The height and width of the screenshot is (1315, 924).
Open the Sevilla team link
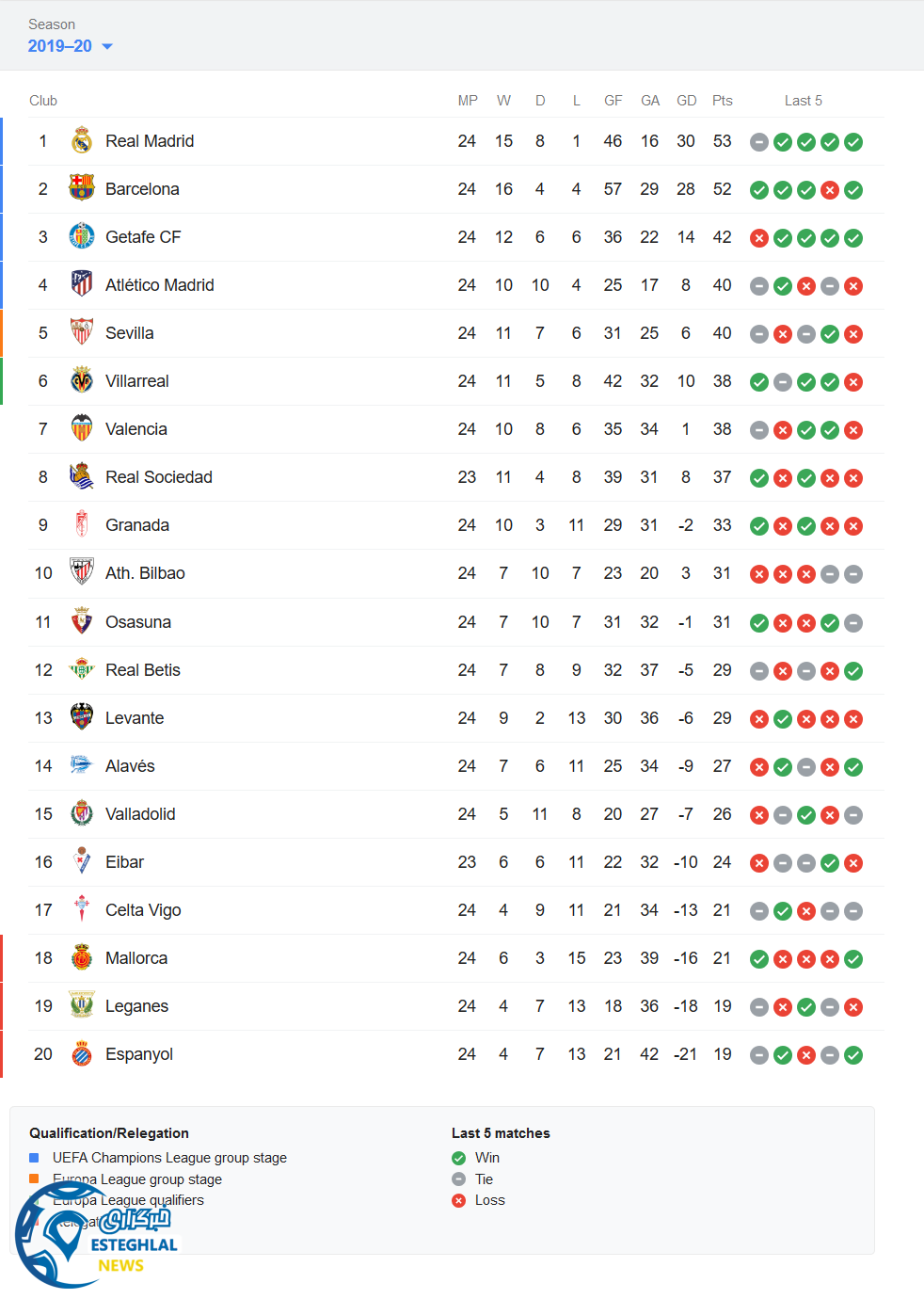130,333
